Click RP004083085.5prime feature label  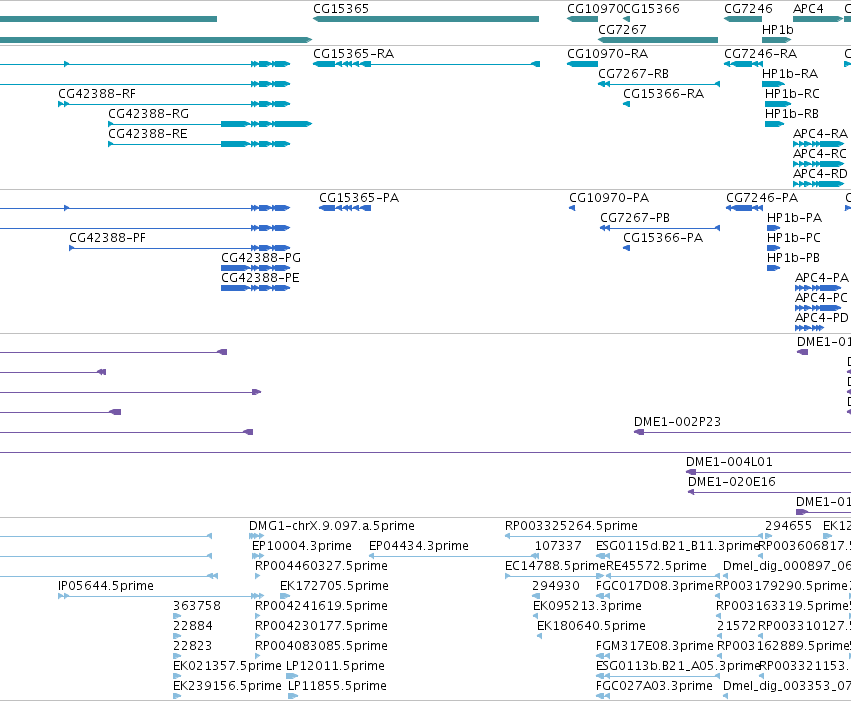point(321,646)
